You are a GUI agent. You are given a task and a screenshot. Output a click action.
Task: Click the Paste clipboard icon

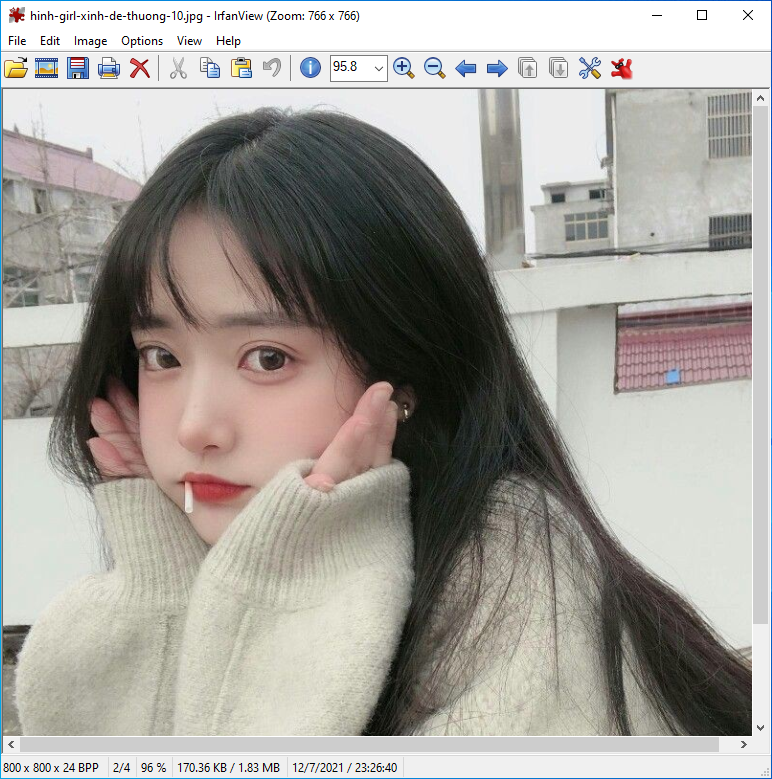240,68
